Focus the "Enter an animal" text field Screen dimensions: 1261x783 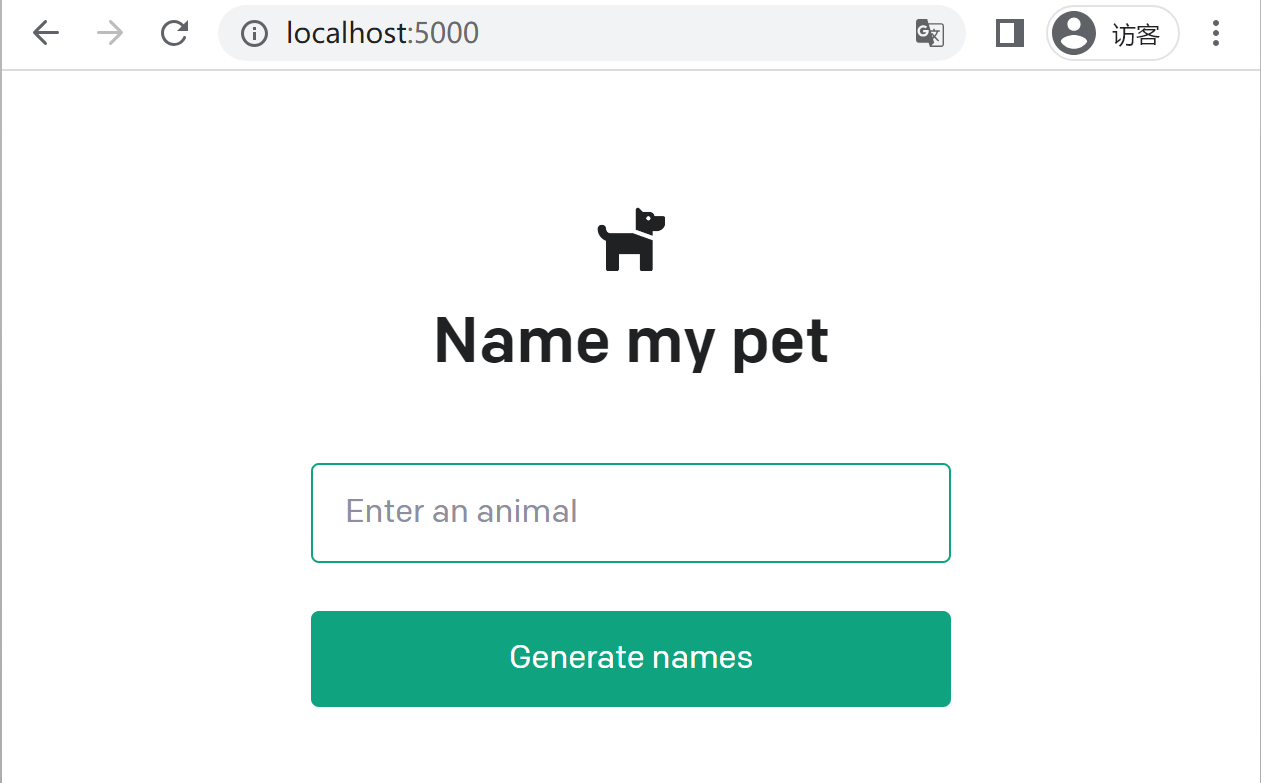click(x=631, y=513)
